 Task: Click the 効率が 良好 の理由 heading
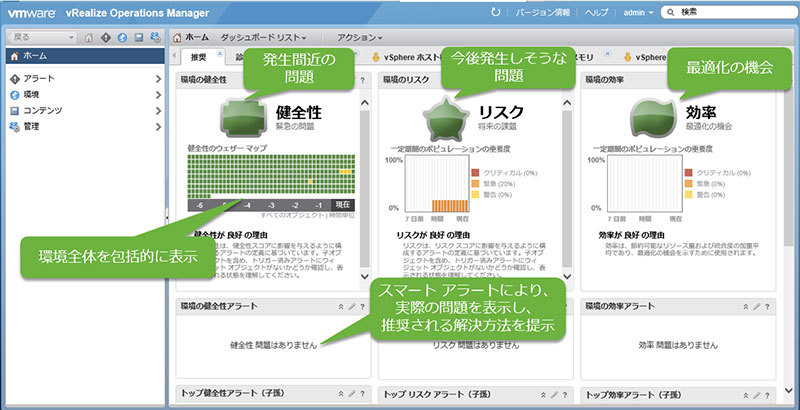pyautogui.click(x=631, y=236)
